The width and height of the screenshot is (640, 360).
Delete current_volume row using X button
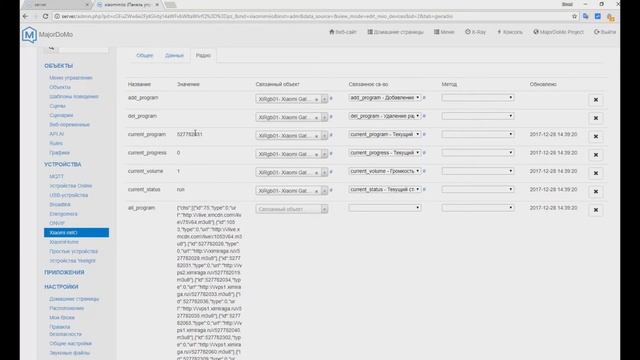coord(596,173)
